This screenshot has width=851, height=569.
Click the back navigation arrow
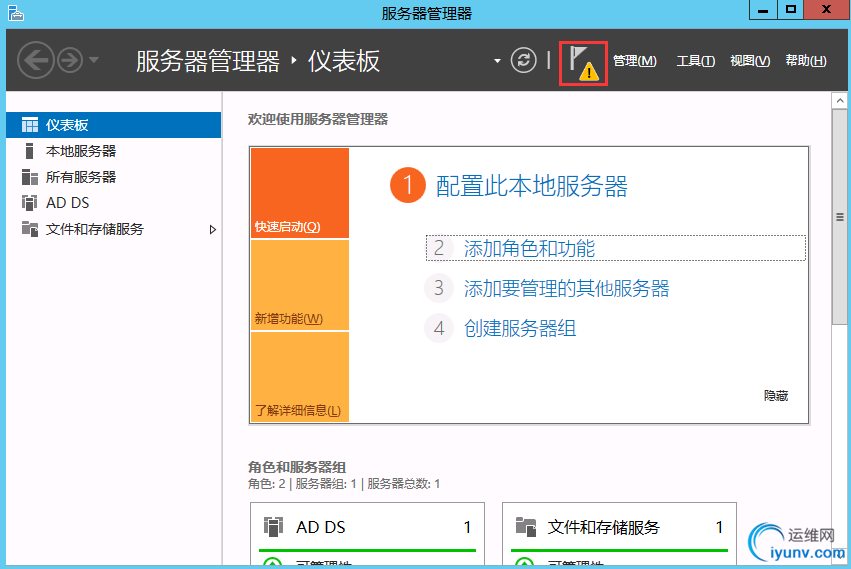click(36, 60)
